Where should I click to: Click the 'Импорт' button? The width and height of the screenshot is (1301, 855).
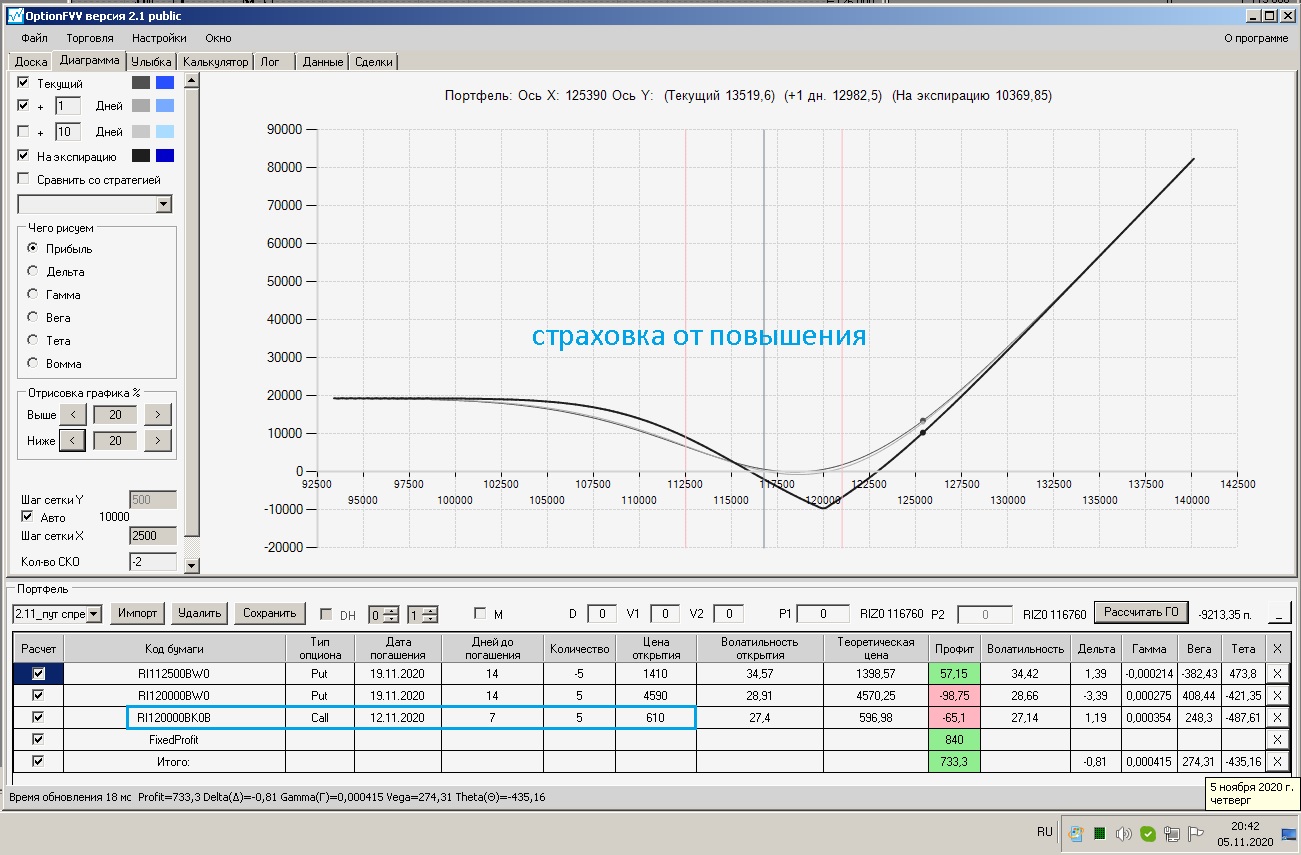(x=138, y=613)
